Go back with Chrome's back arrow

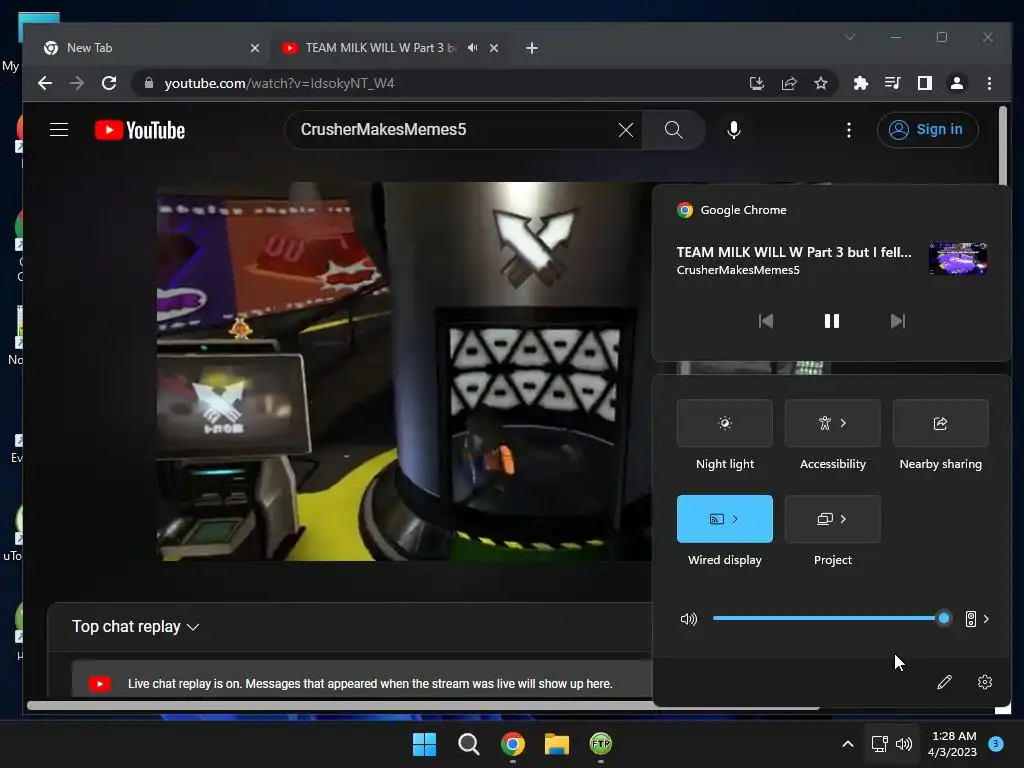(44, 83)
